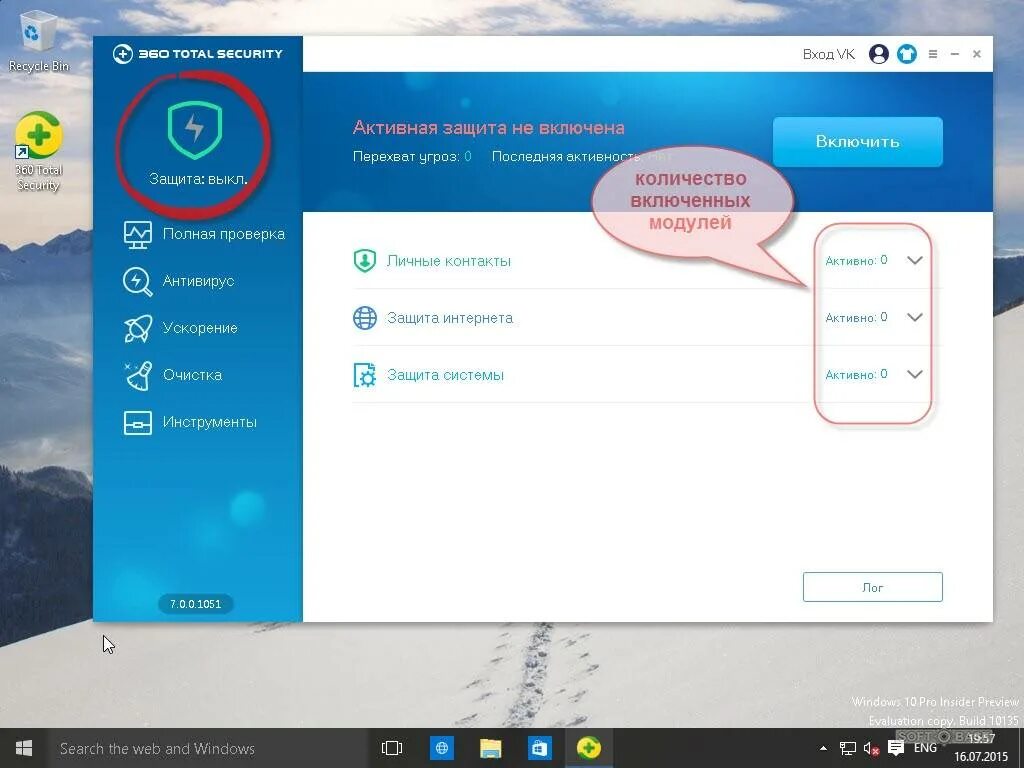Expand the Личные контакты chevron

pyautogui.click(x=915, y=261)
